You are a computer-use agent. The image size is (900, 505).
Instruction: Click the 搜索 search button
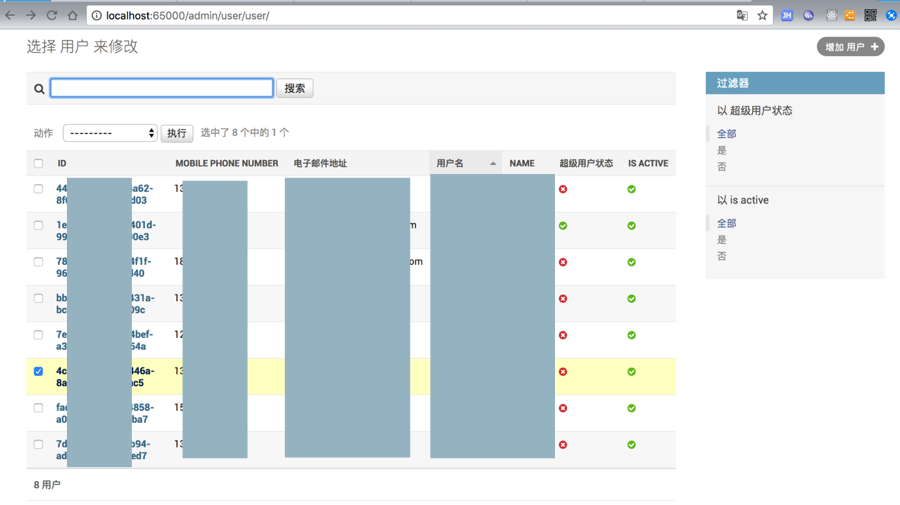coord(294,88)
